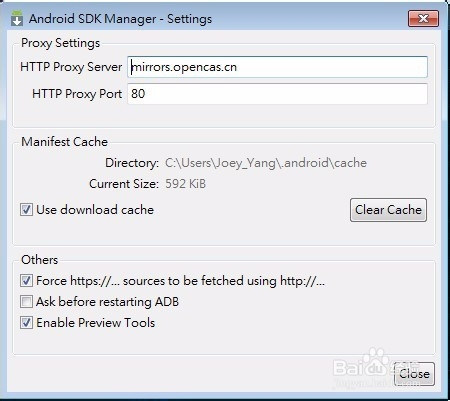Screen dimensions: 450x401
Task: Click the 592 KiB current size value
Action: tap(186, 184)
